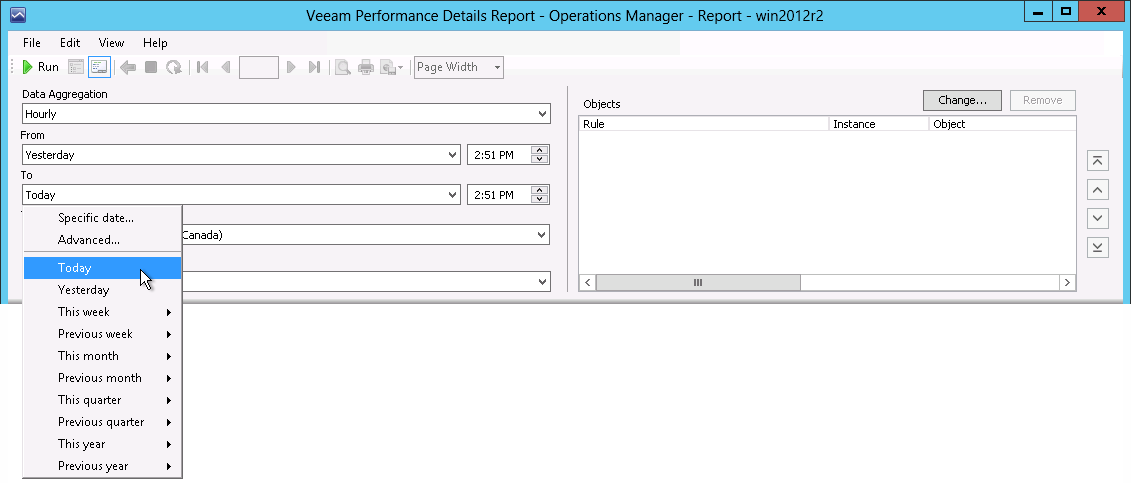The image size is (1131, 483).
Task: Open the View menu
Action: pos(112,43)
